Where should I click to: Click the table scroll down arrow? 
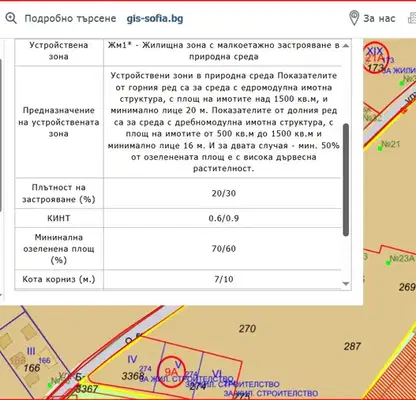point(346,284)
